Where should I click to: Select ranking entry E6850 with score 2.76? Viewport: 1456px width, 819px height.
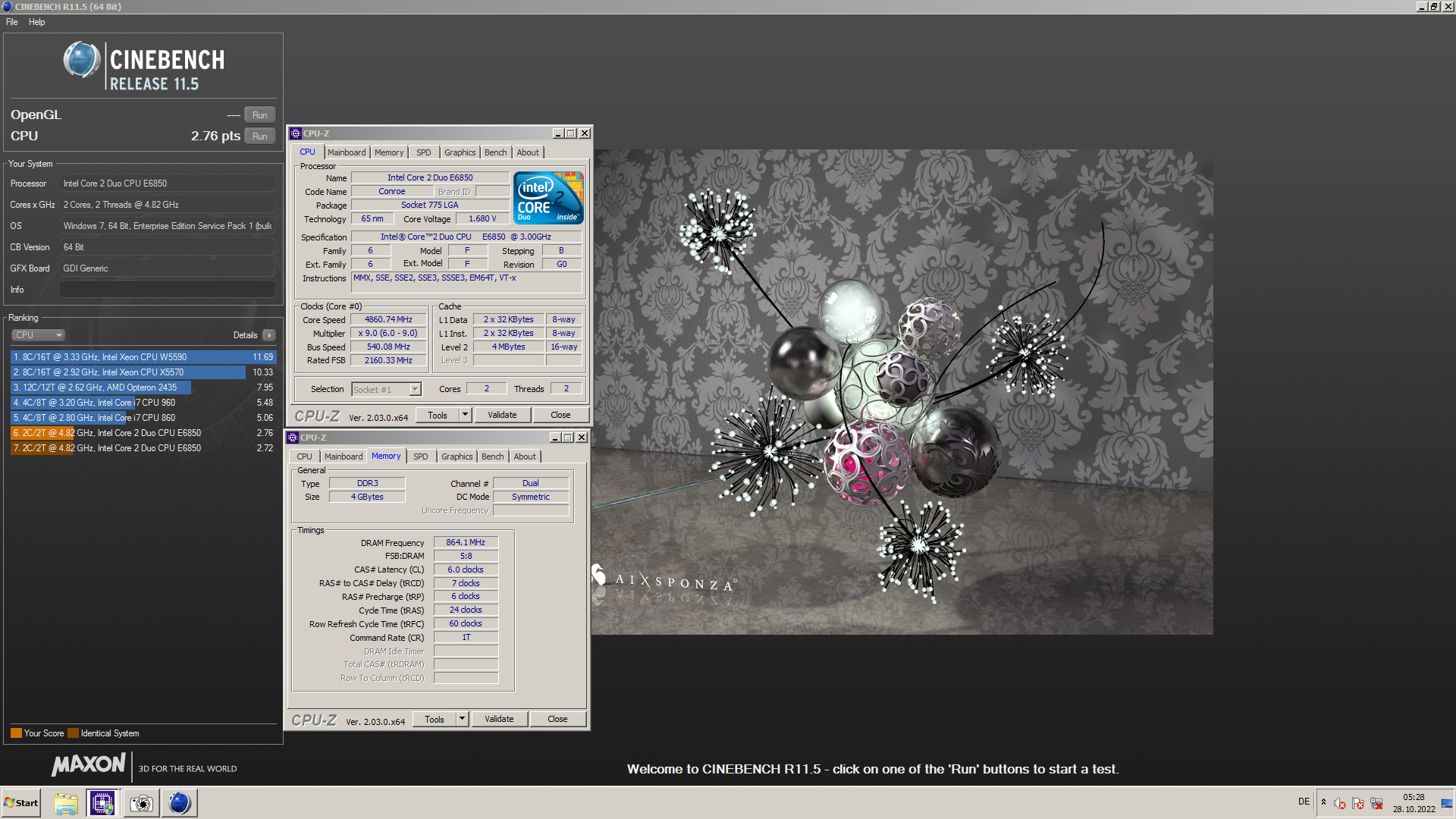point(143,433)
